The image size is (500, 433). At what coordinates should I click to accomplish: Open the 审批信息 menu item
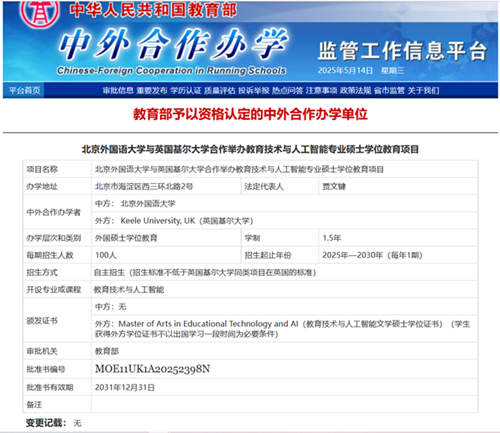point(118,91)
